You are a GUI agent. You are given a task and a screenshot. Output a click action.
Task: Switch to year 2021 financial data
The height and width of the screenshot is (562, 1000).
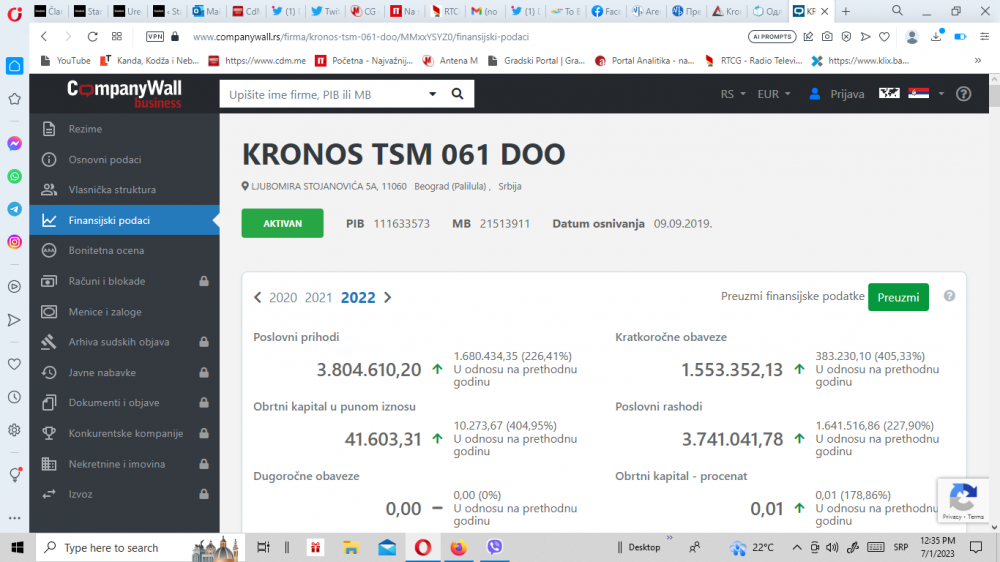click(x=318, y=298)
